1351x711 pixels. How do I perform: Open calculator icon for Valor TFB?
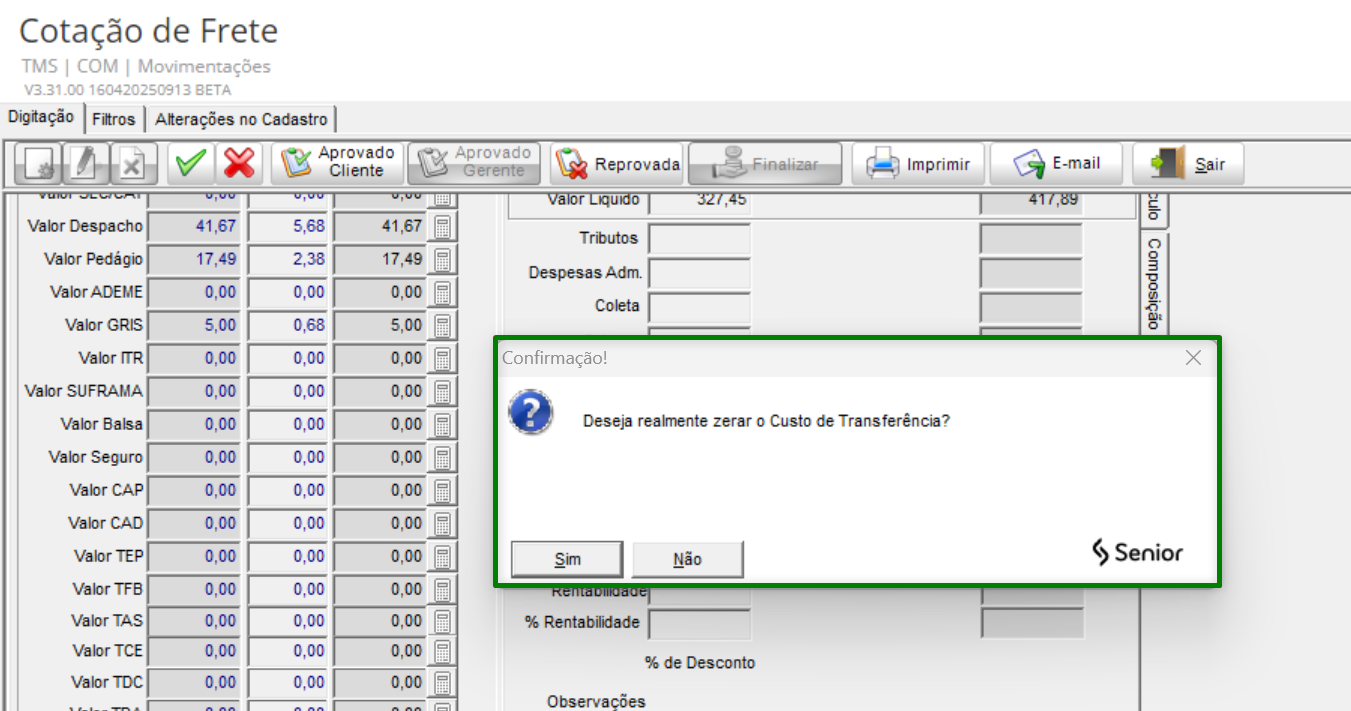tap(442, 590)
